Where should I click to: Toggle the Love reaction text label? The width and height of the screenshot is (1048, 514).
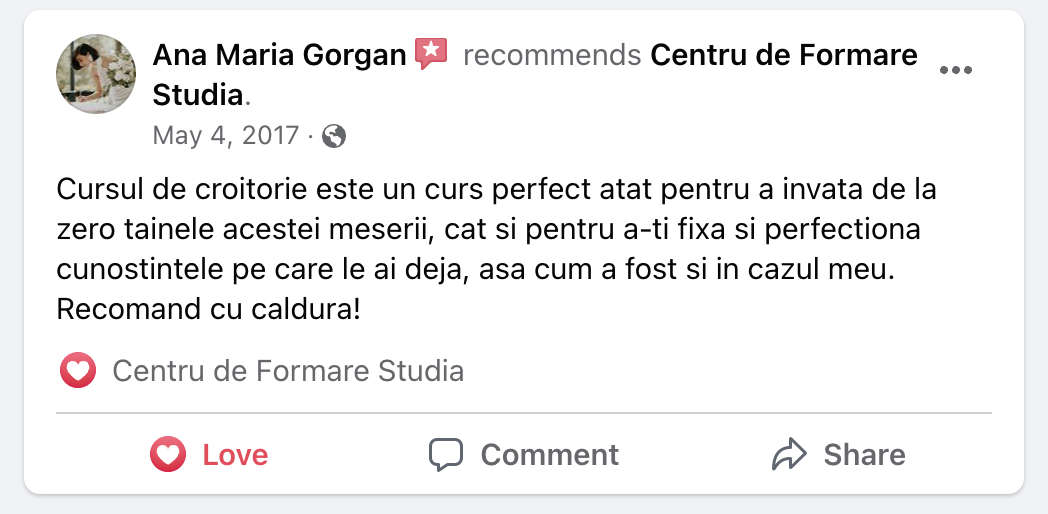click(x=235, y=455)
